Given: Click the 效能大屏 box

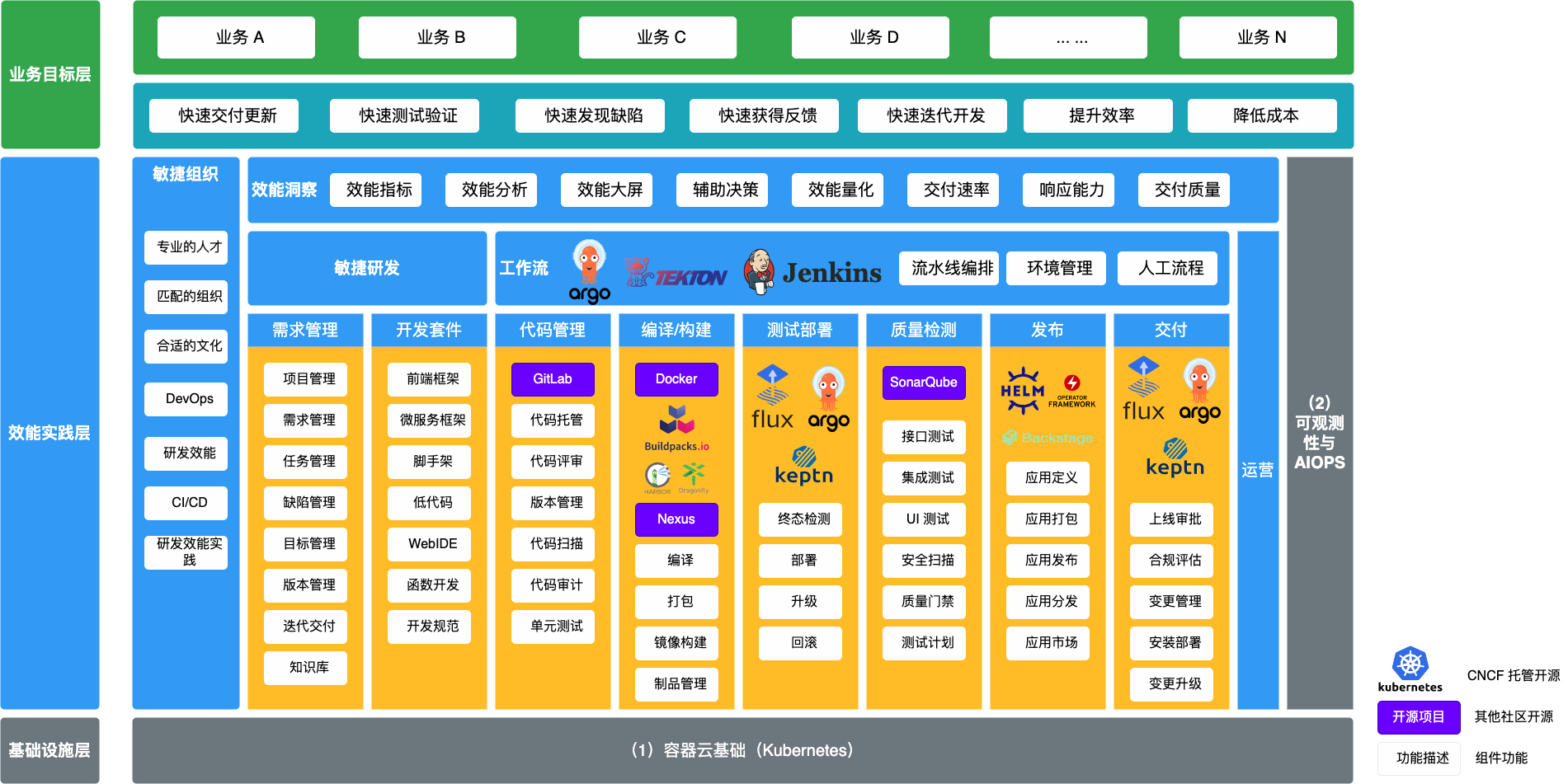Looking at the screenshot, I should tap(610, 190).
